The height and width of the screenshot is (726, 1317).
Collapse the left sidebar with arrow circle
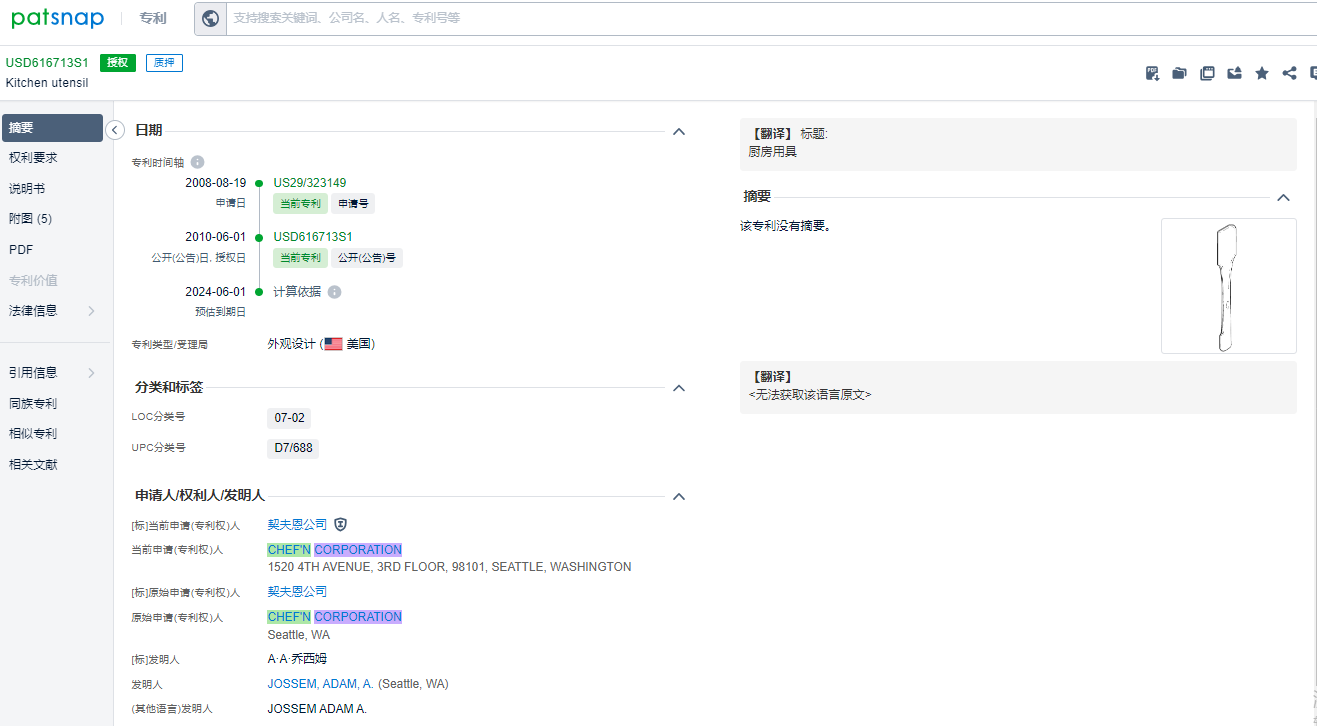[115, 130]
